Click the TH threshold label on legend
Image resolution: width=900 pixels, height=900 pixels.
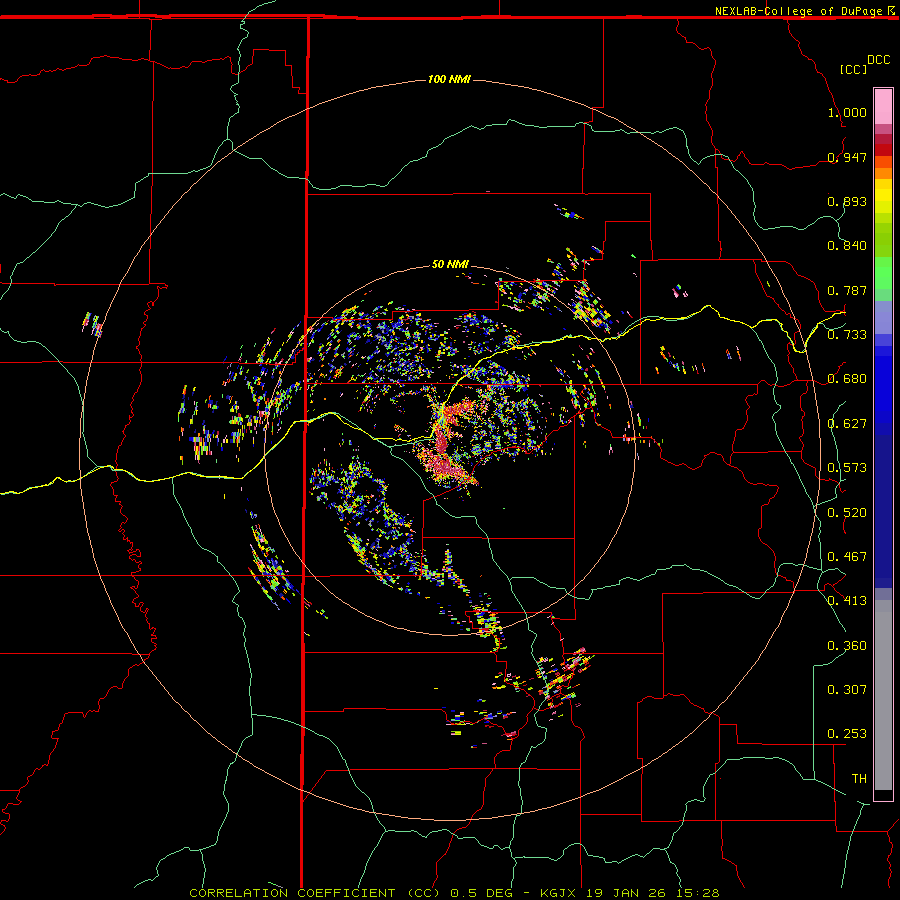(859, 779)
